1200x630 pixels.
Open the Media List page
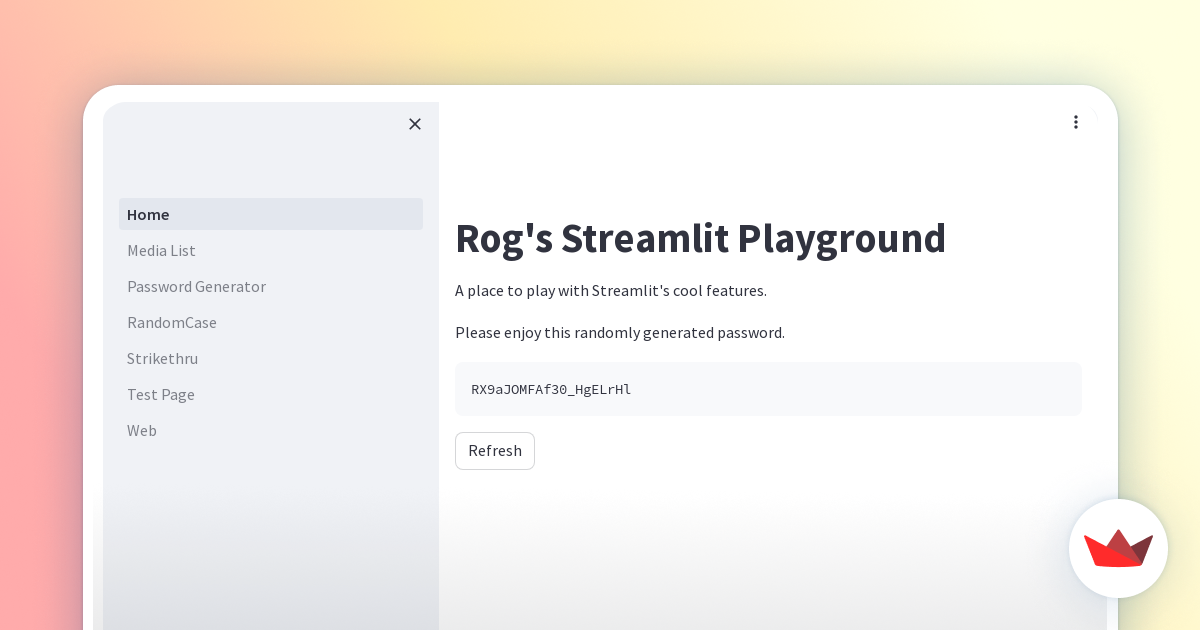[x=161, y=250]
